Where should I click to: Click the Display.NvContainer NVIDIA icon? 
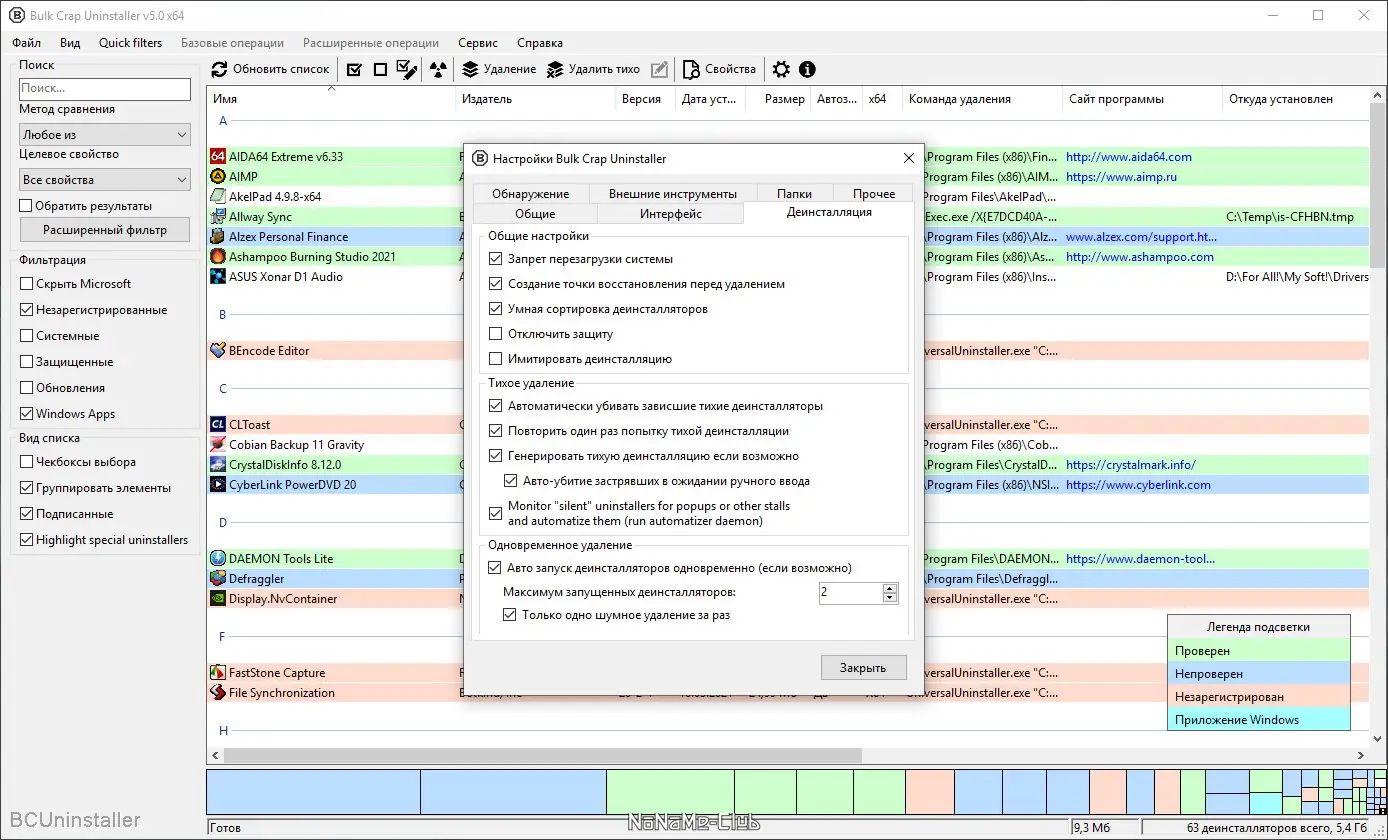(219, 599)
